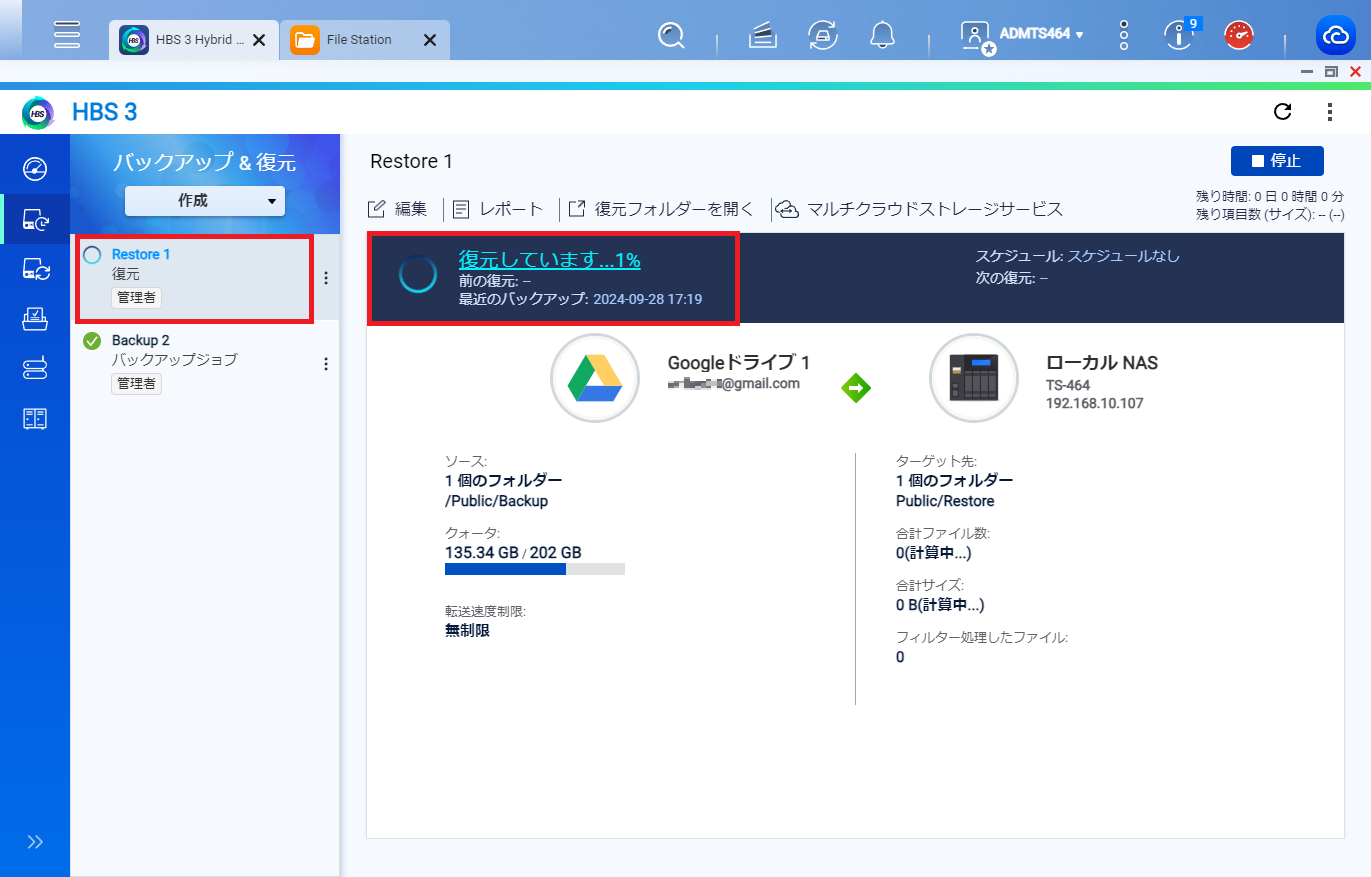The height and width of the screenshot is (877, 1371).
Task: Open the Job logs sidebar icon
Action: (35, 419)
